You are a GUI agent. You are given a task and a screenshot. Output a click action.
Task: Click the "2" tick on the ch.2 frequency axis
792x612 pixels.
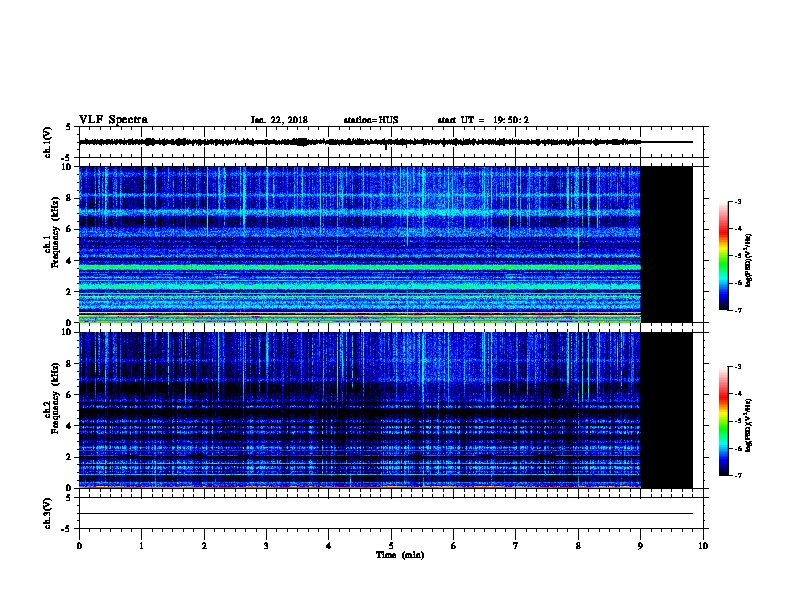(69, 457)
